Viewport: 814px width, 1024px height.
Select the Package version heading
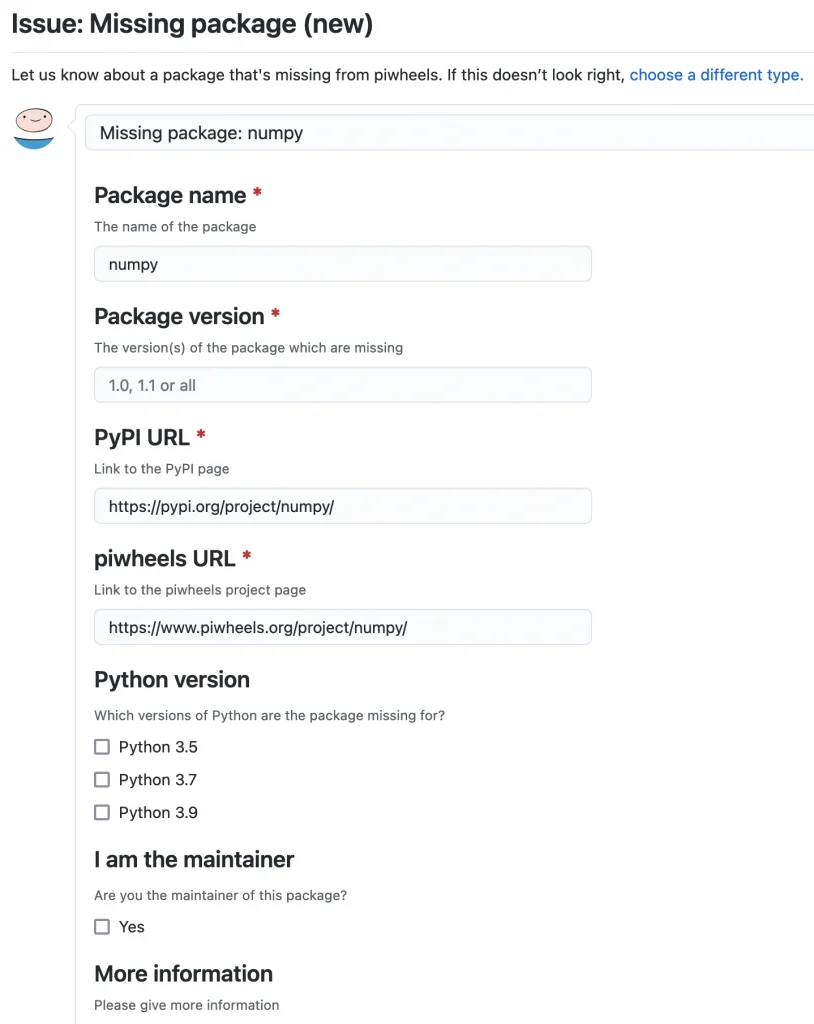[179, 316]
